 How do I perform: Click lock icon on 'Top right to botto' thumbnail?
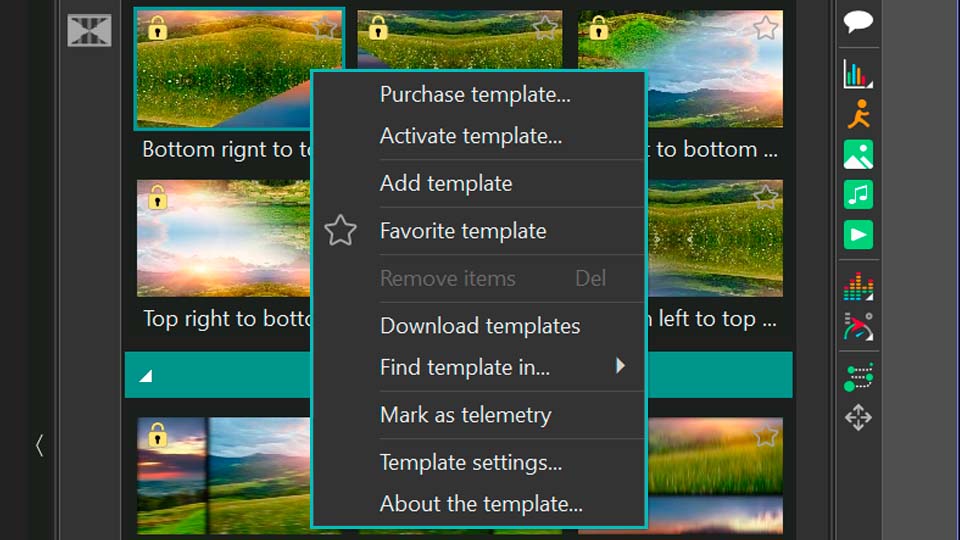157,197
